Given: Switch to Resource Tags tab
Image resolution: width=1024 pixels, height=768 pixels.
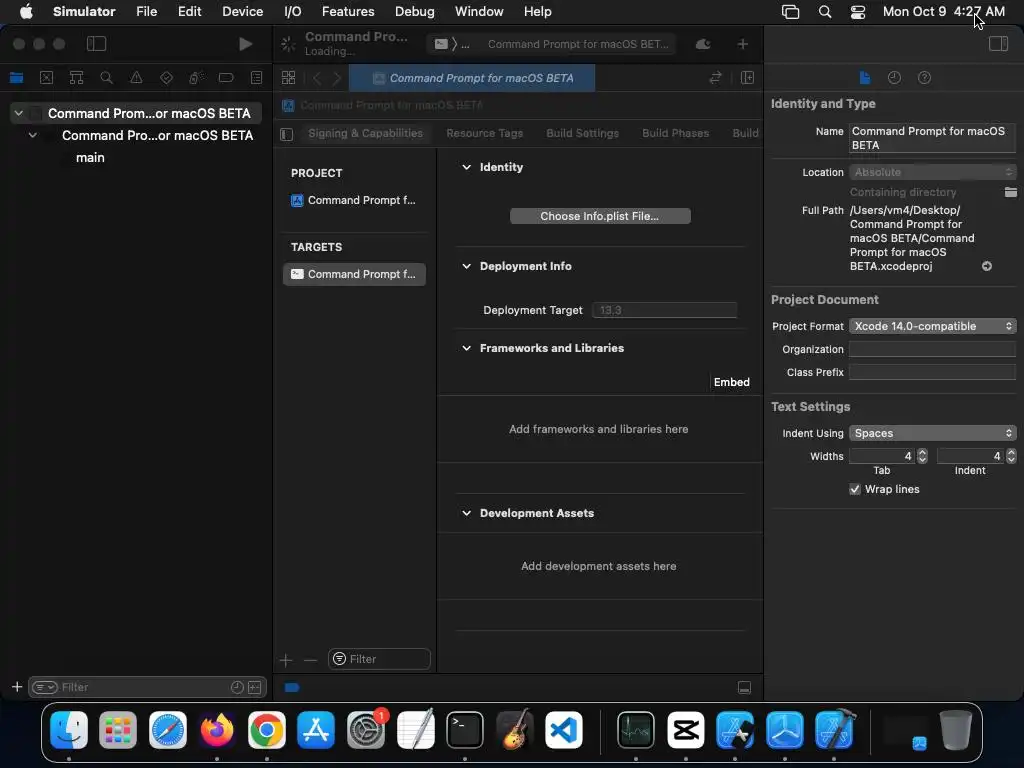Looking at the screenshot, I should coord(485,133).
